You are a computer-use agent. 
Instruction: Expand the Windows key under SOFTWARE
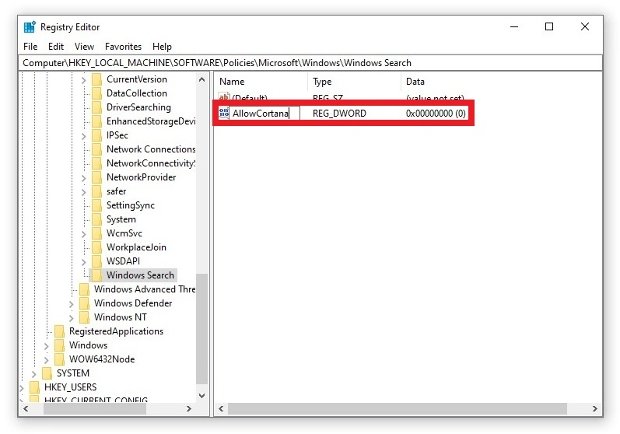(46, 346)
